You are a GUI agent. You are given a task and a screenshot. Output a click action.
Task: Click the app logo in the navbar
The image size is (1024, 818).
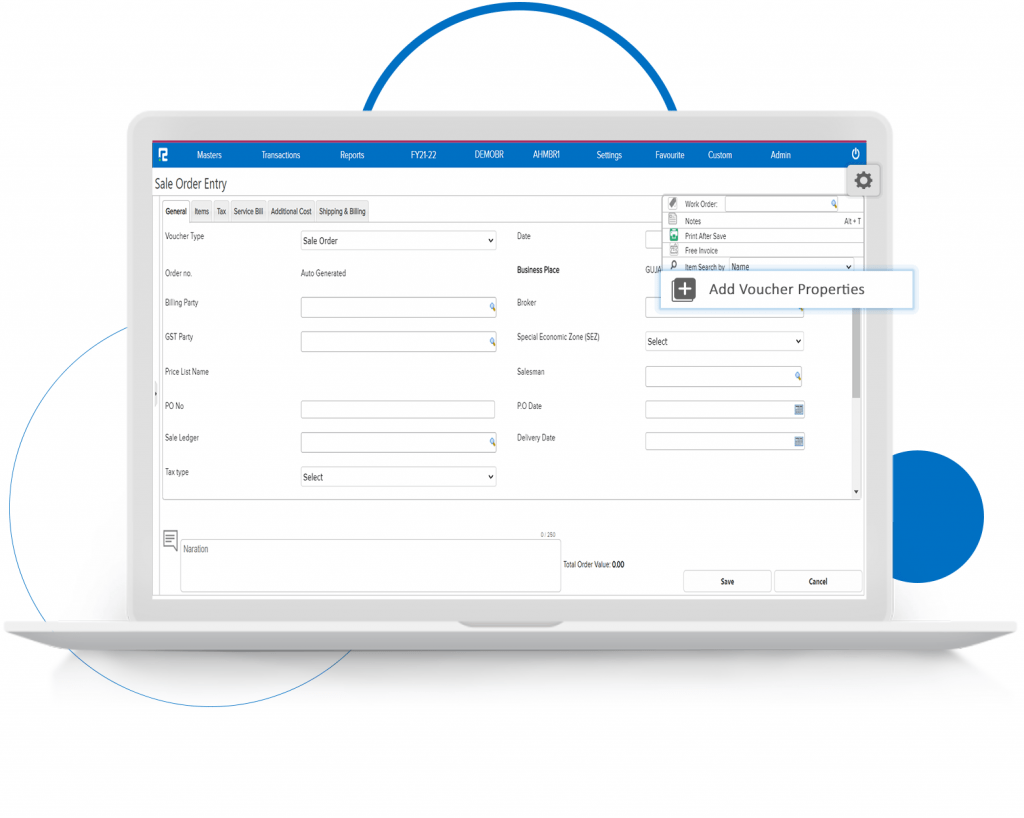coord(163,155)
